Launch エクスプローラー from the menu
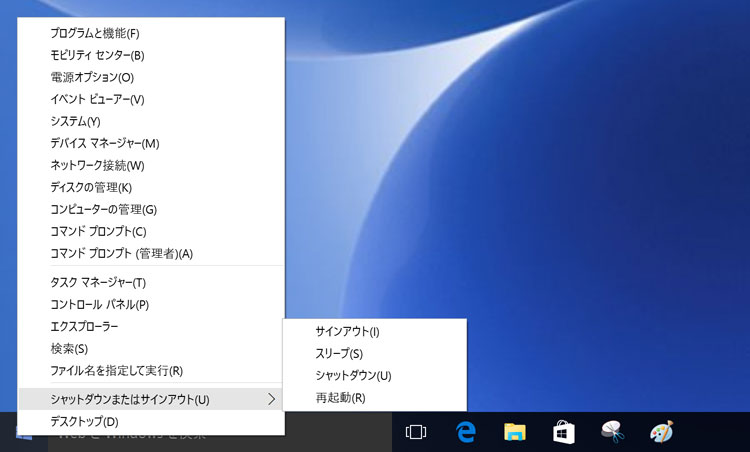This screenshot has height=452, width=750. tap(151, 327)
